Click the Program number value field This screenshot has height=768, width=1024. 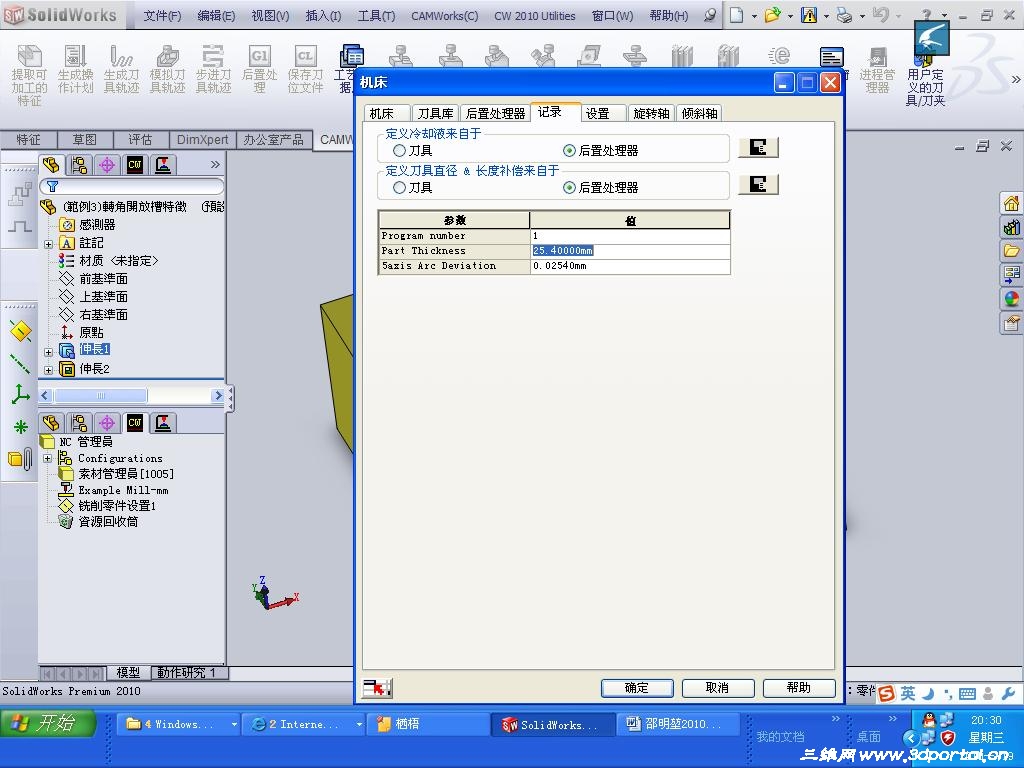pos(630,236)
